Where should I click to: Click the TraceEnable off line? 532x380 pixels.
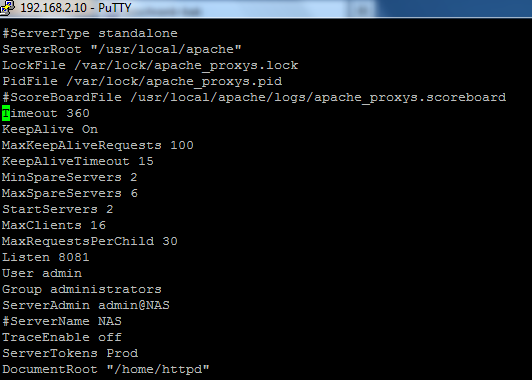62,337
